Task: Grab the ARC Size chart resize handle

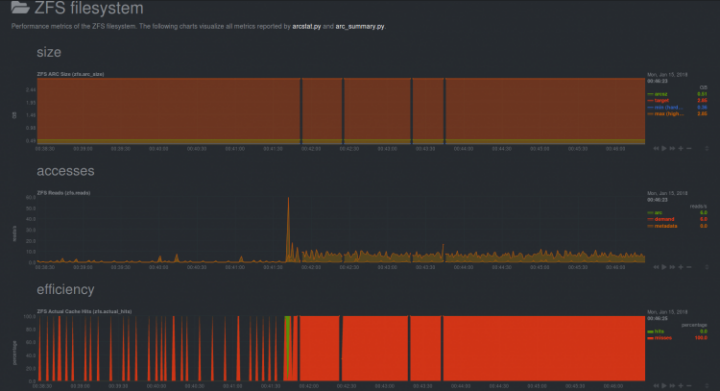Action: pyautogui.click(x=707, y=149)
